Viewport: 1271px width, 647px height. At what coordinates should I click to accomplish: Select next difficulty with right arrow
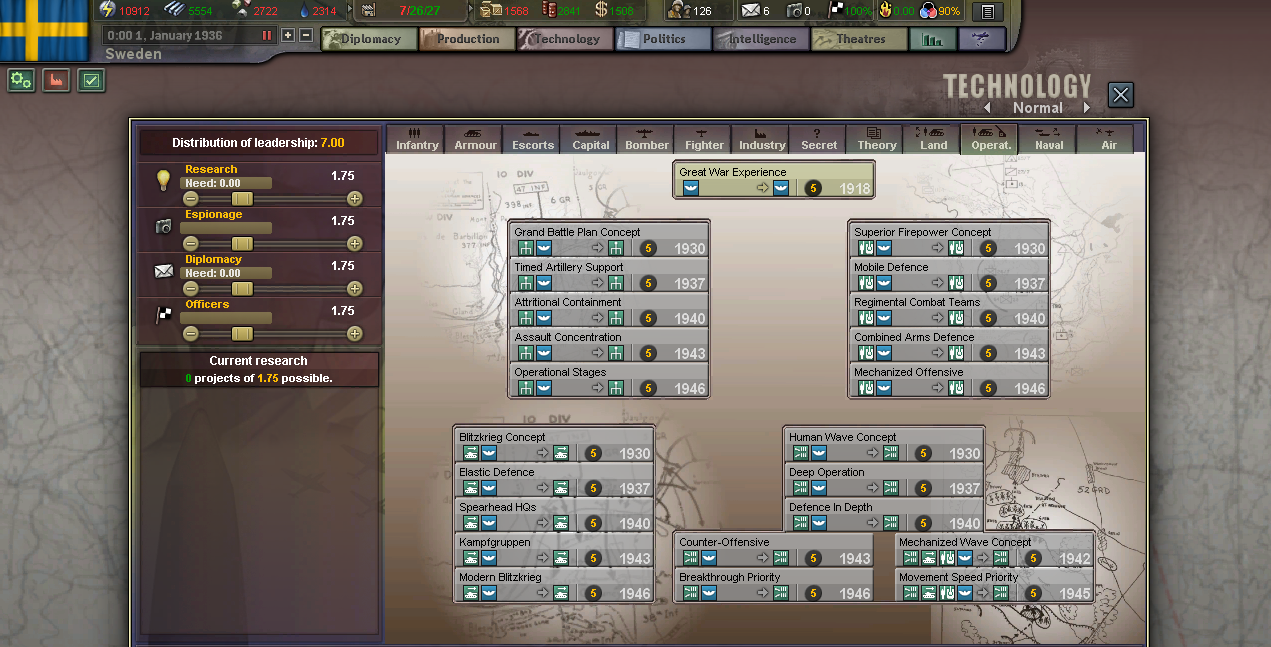click(x=1087, y=108)
